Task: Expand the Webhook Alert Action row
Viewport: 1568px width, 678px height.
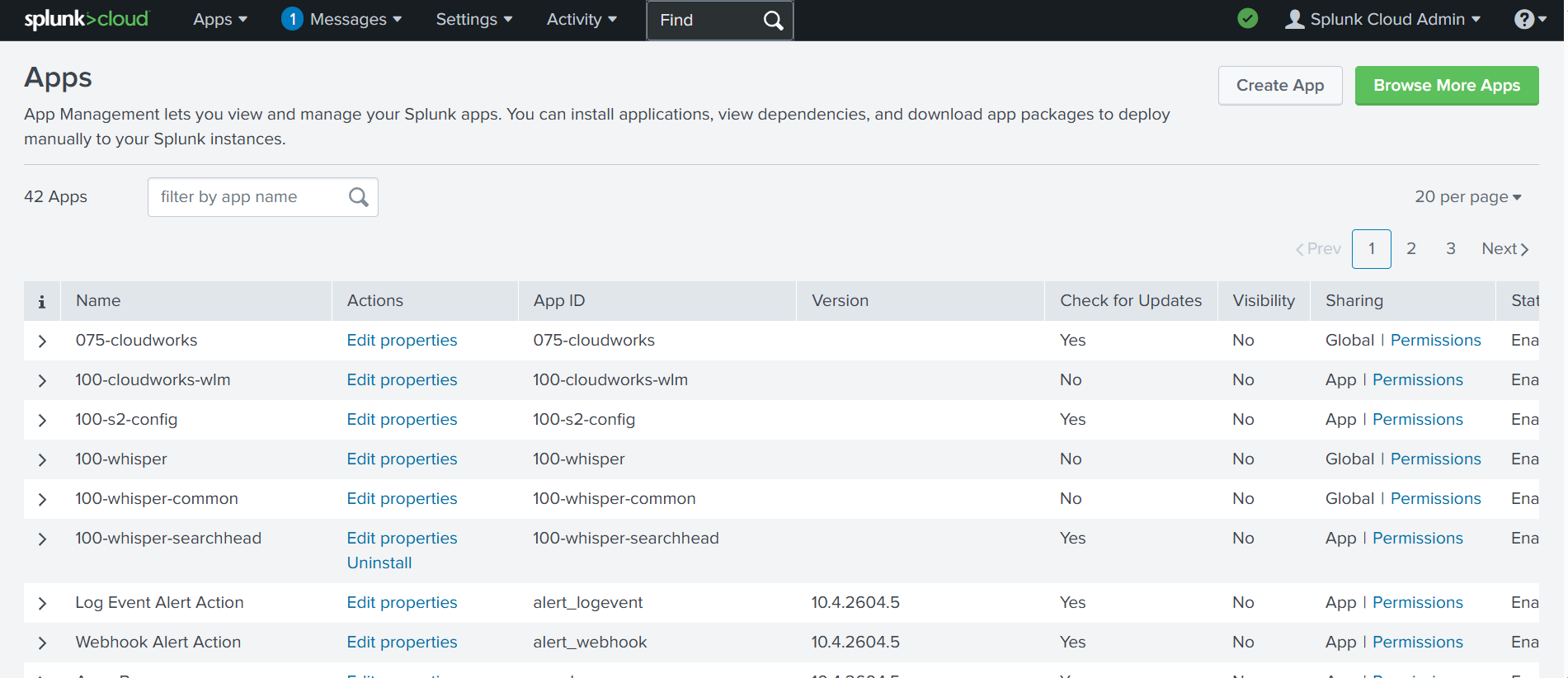Action: point(42,643)
